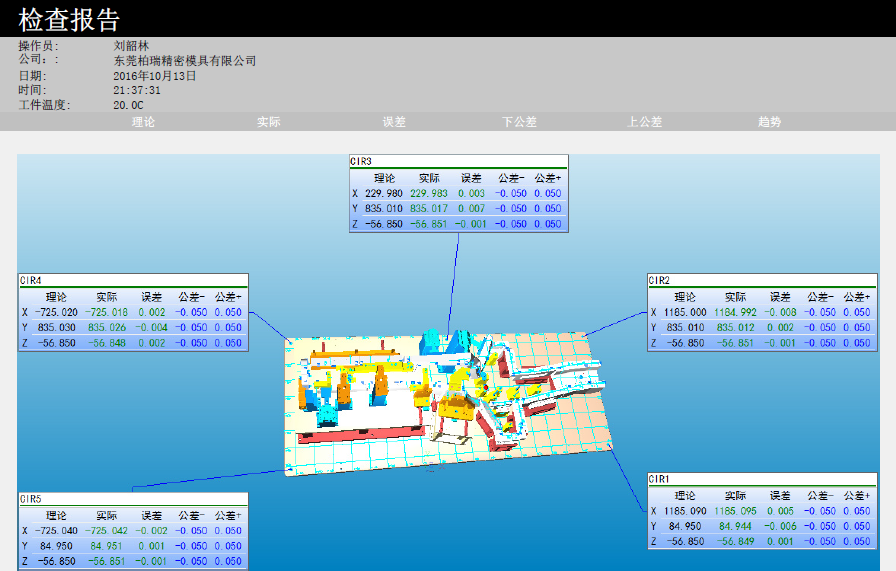Click the workpiece temperature value 20.0C
This screenshot has height=571, width=896.
point(129,105)
